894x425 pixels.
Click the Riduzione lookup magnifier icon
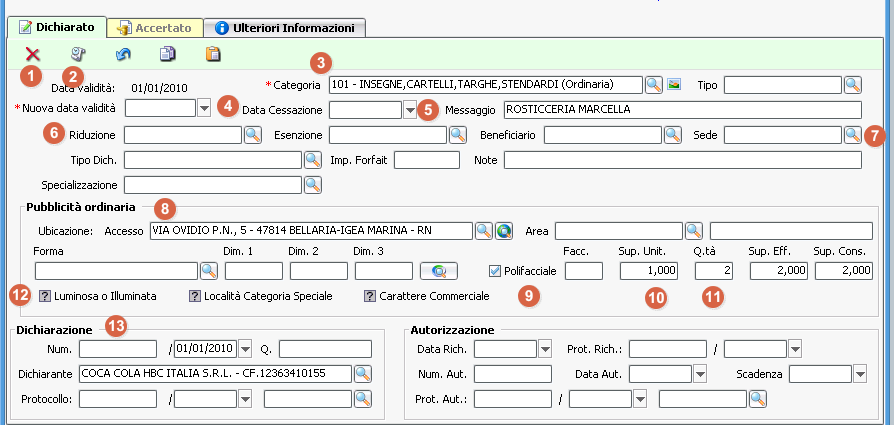pyautogui.click(x=252, y=134)
